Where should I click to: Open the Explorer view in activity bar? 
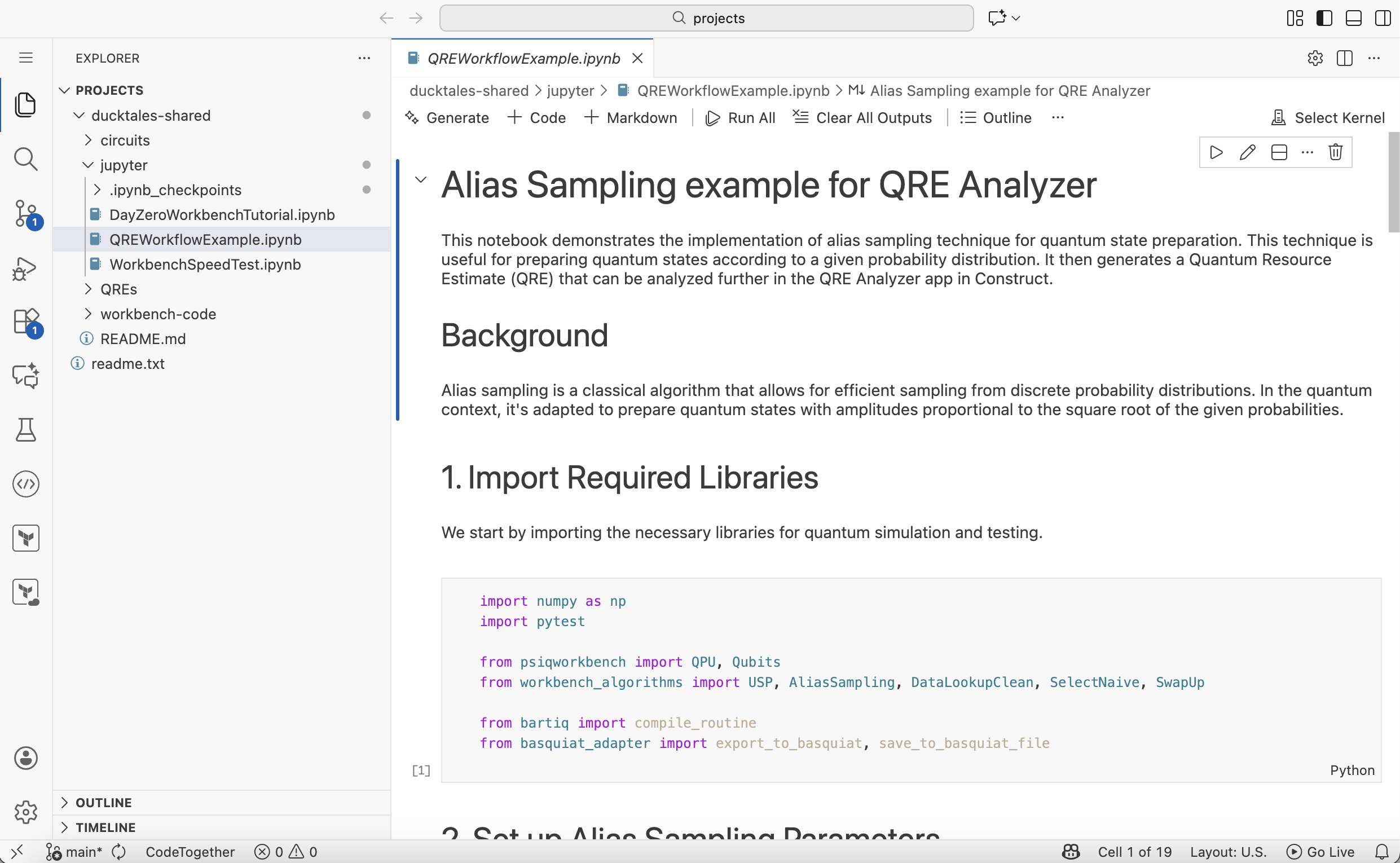click(26, 105)
